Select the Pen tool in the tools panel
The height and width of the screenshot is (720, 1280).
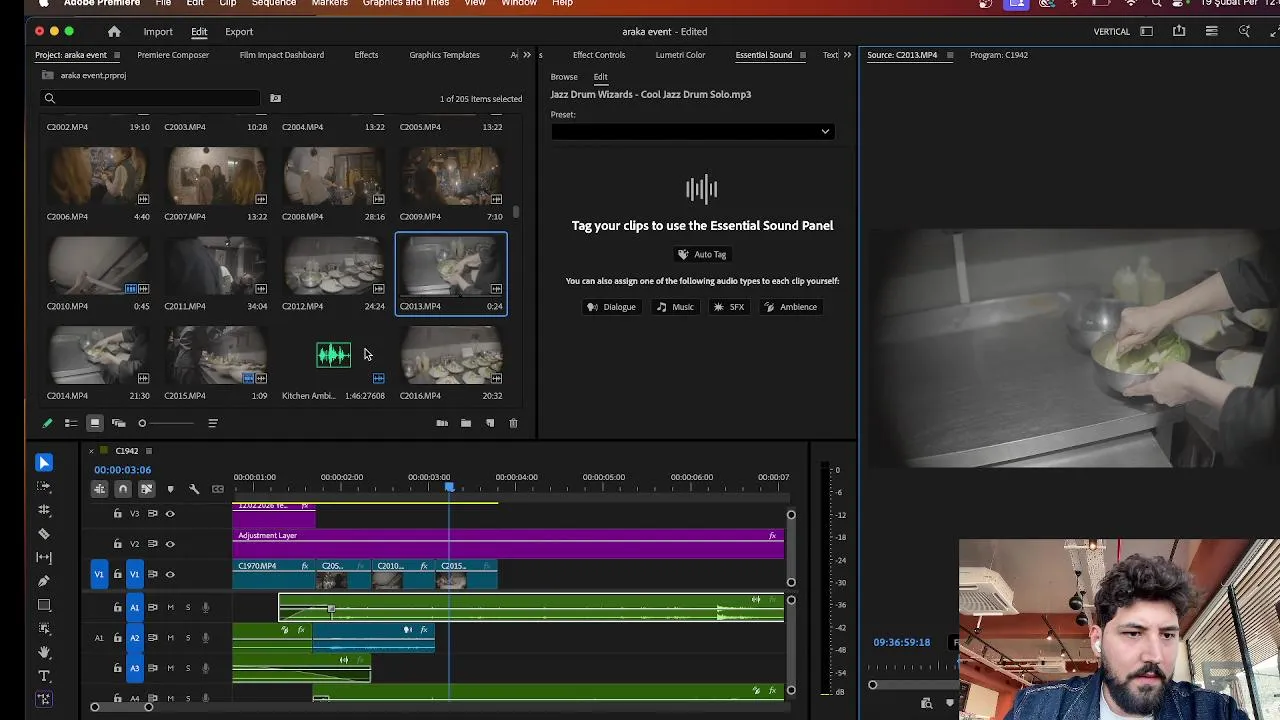point(44,581)
